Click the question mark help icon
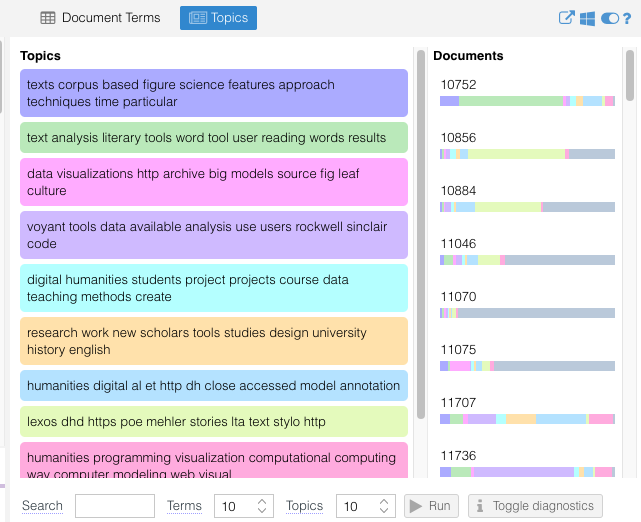This screenshot has width=641, height=522. pyautogui.click(x=627, y=18)
